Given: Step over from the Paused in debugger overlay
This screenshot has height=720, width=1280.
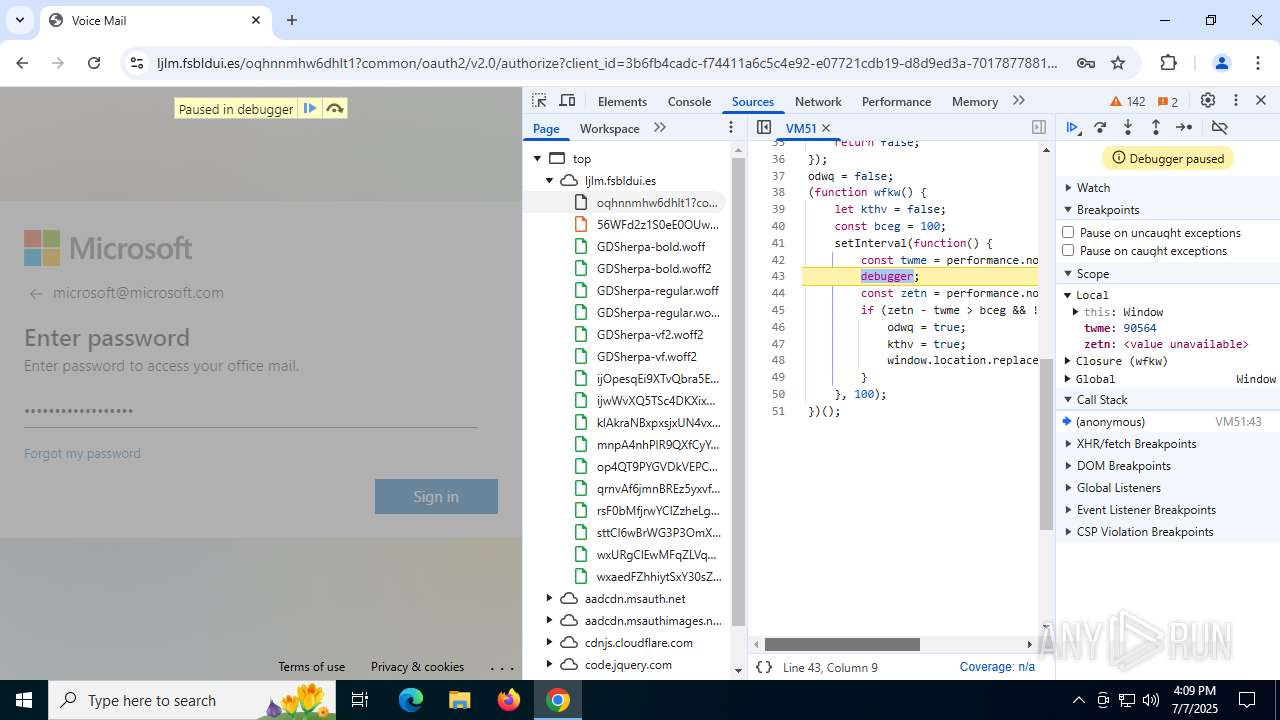Looking at the screenshot, I should pos(335,108).
